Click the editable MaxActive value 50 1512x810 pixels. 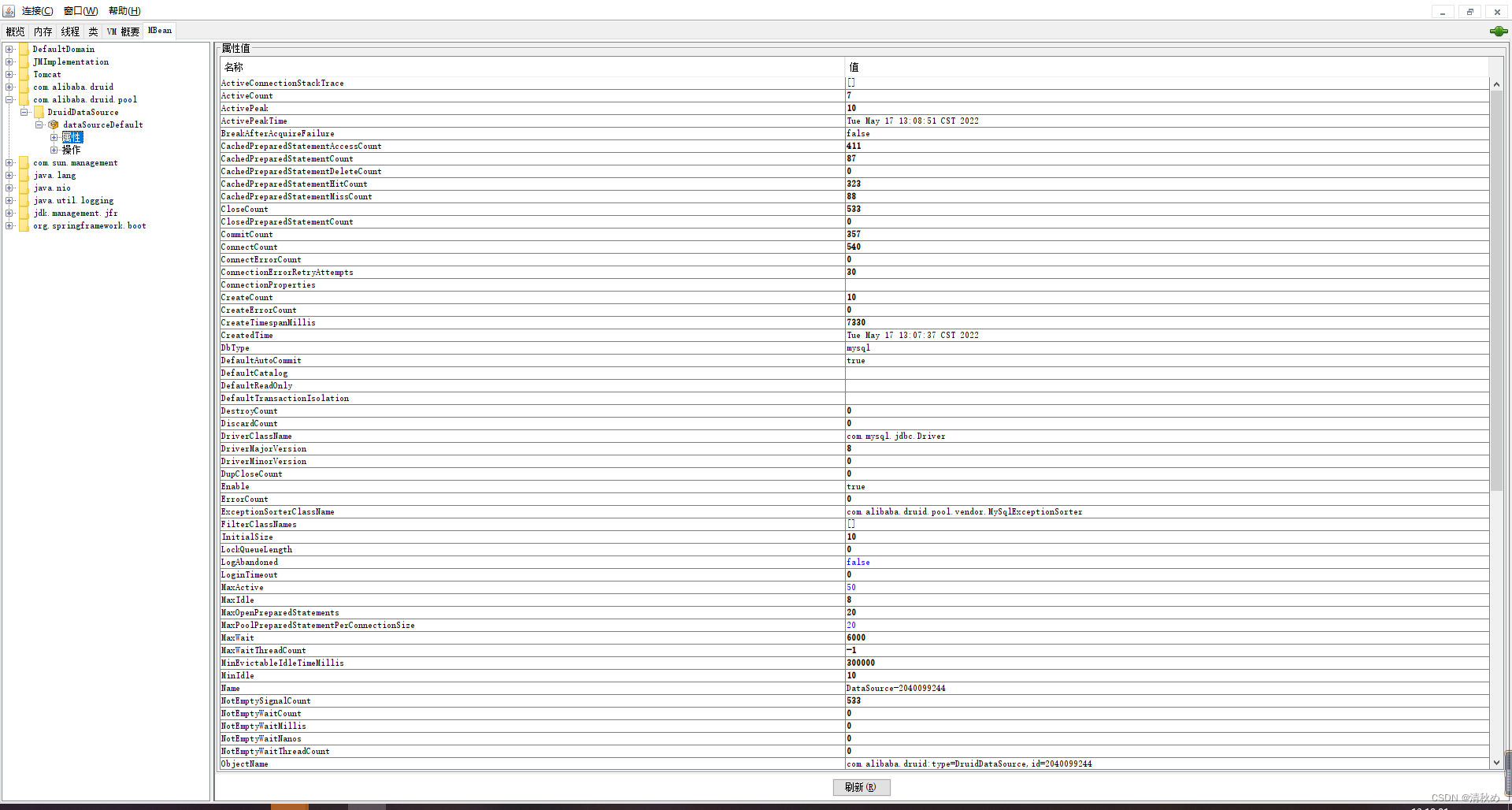[x=851, y=587]
